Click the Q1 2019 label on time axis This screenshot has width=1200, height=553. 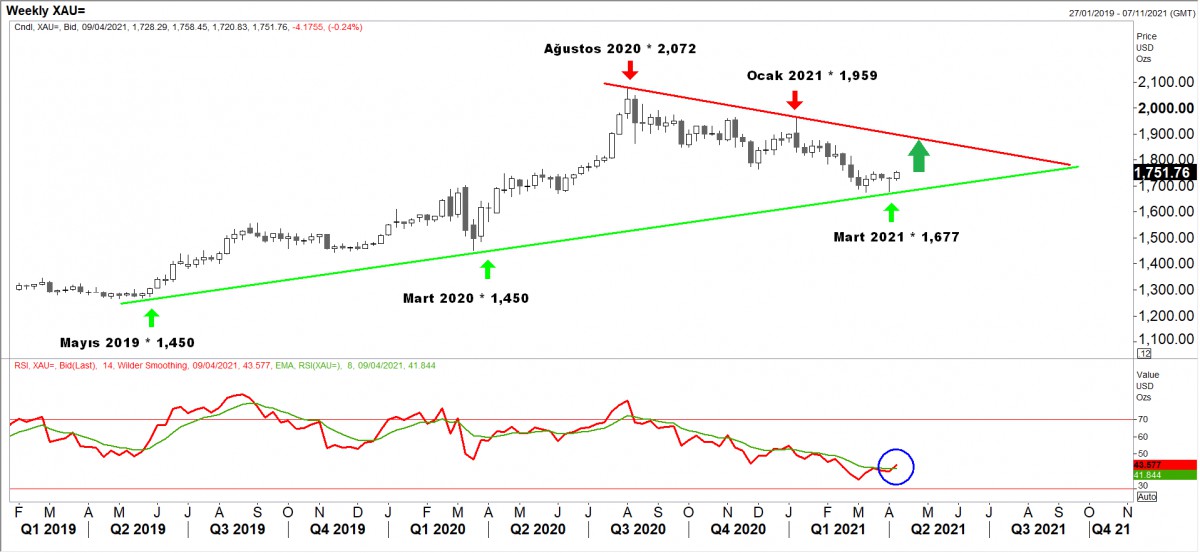coord(50,527)
